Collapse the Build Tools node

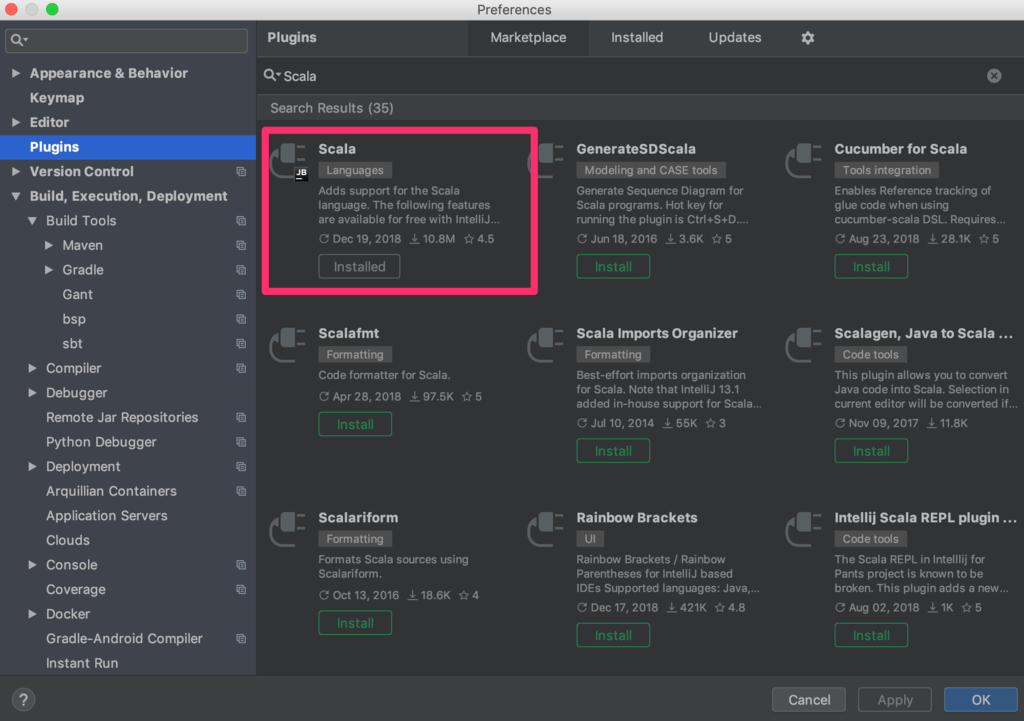coord(32,221)
